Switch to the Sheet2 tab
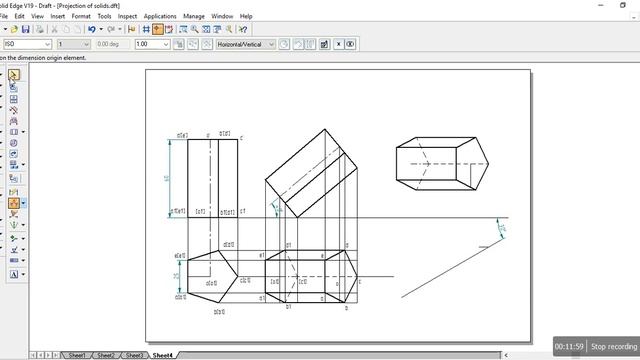 (106, 356)
